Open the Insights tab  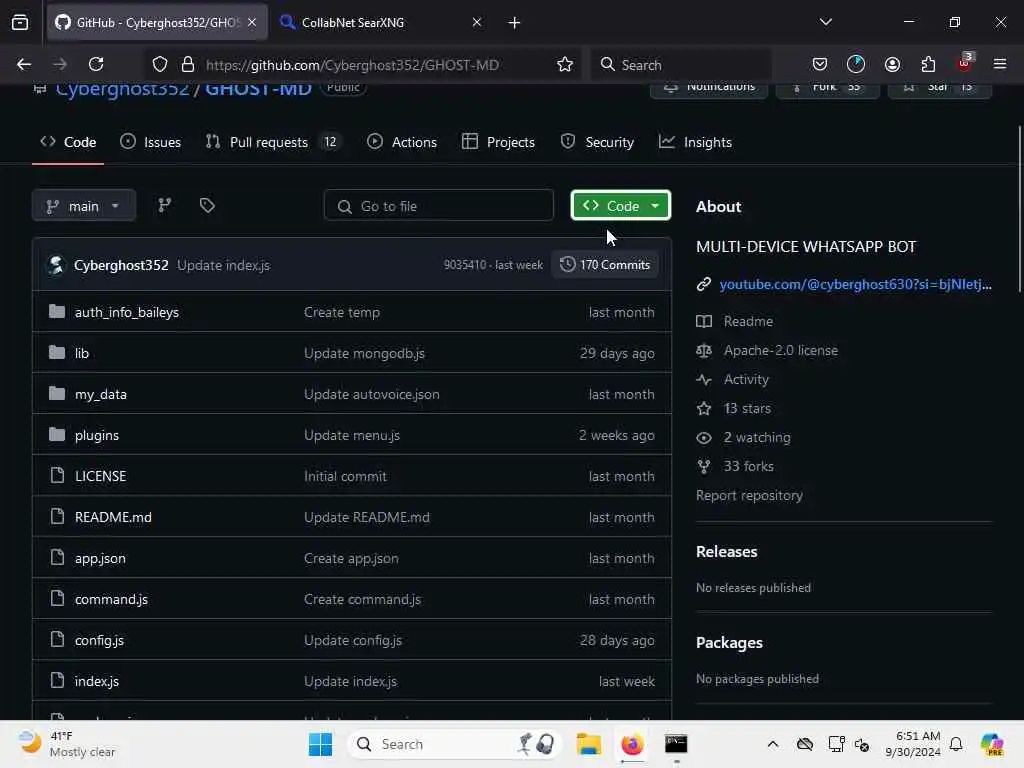tap(696, 142)
